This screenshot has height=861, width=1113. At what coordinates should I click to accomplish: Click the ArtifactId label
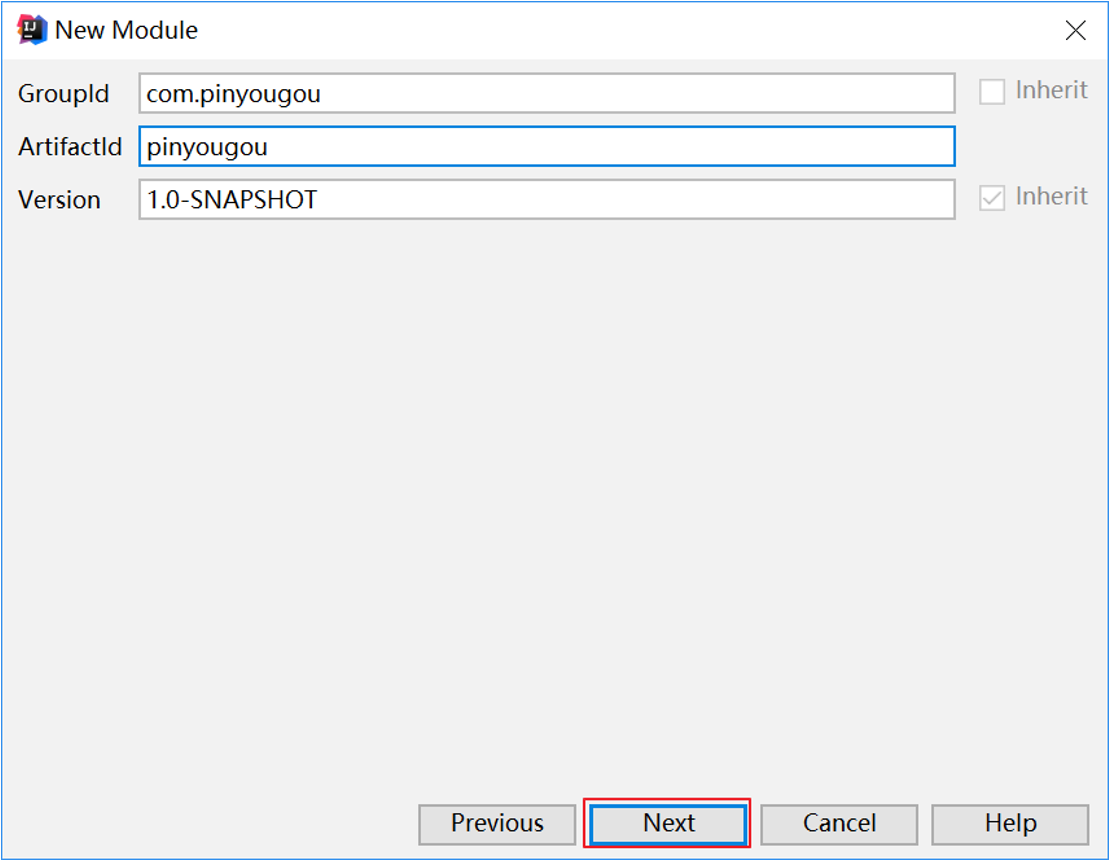click(x=70, y=147)
